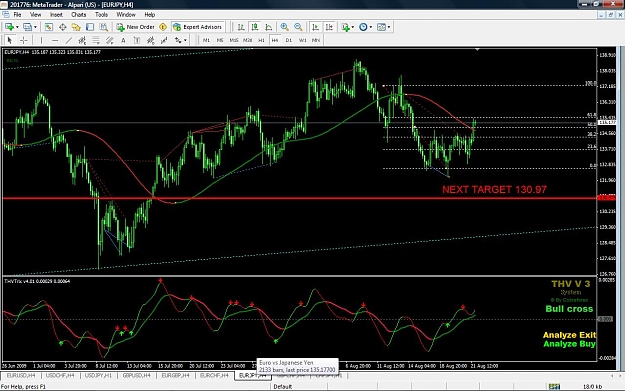Expand the New Chart dropdown arrow
Viewport: 625px width, 391px height.
[17, 27]
